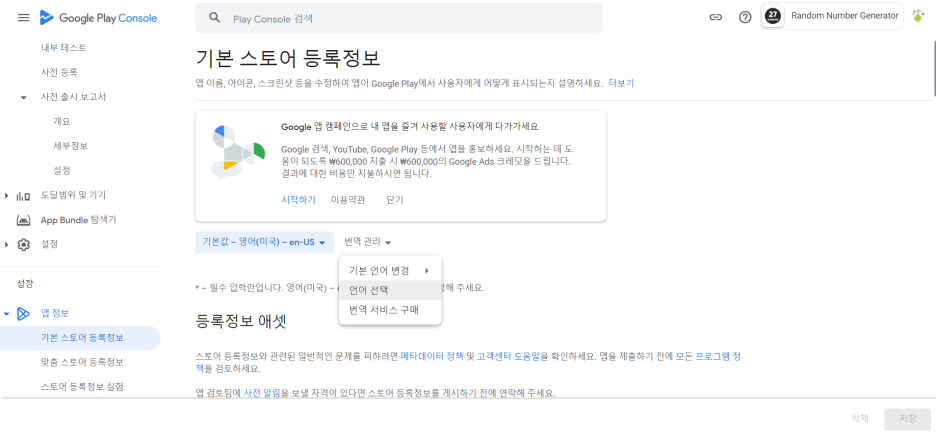Expand the 설정 sidebar section arrow
Image resolution: width=936 pixels, height=435 pixels.
click(x=7, y=245)
